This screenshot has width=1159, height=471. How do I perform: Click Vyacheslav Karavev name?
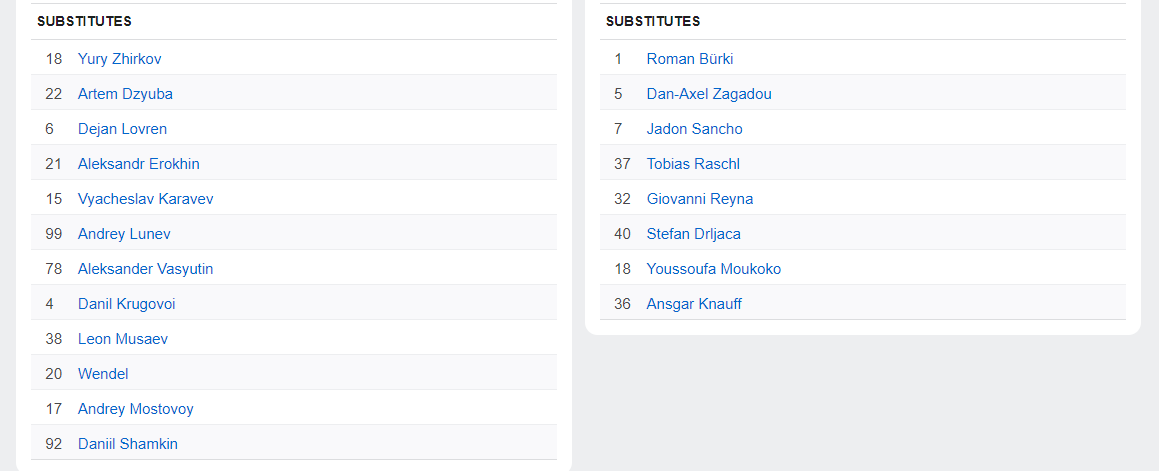coord(145,199)
